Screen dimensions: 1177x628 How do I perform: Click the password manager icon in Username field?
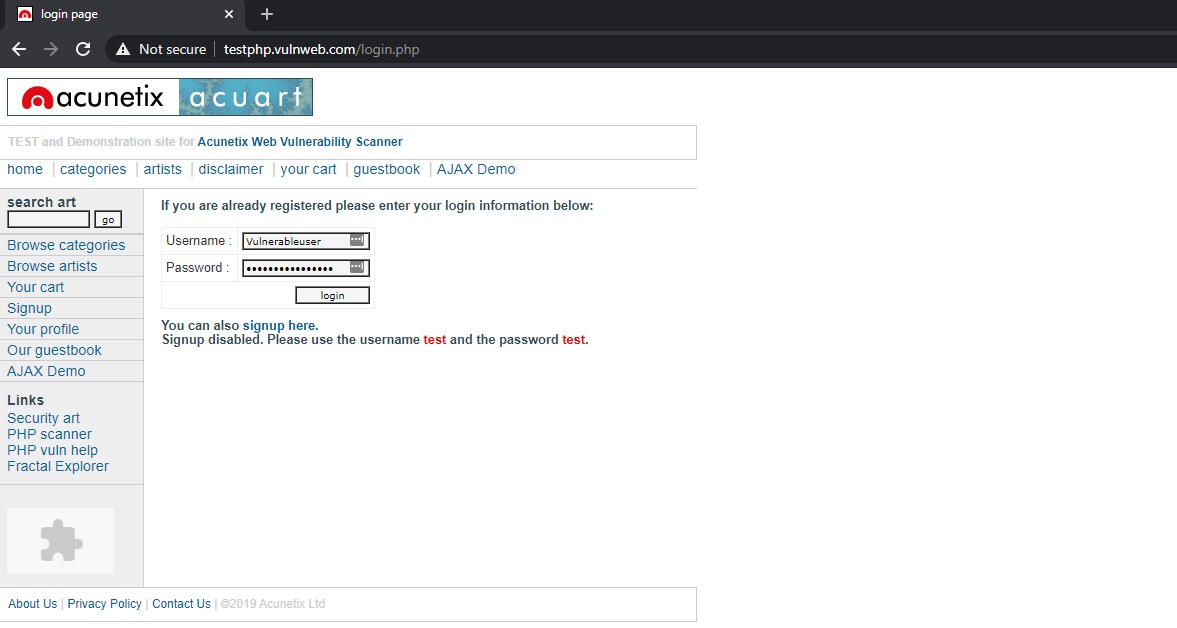(357, 240)
